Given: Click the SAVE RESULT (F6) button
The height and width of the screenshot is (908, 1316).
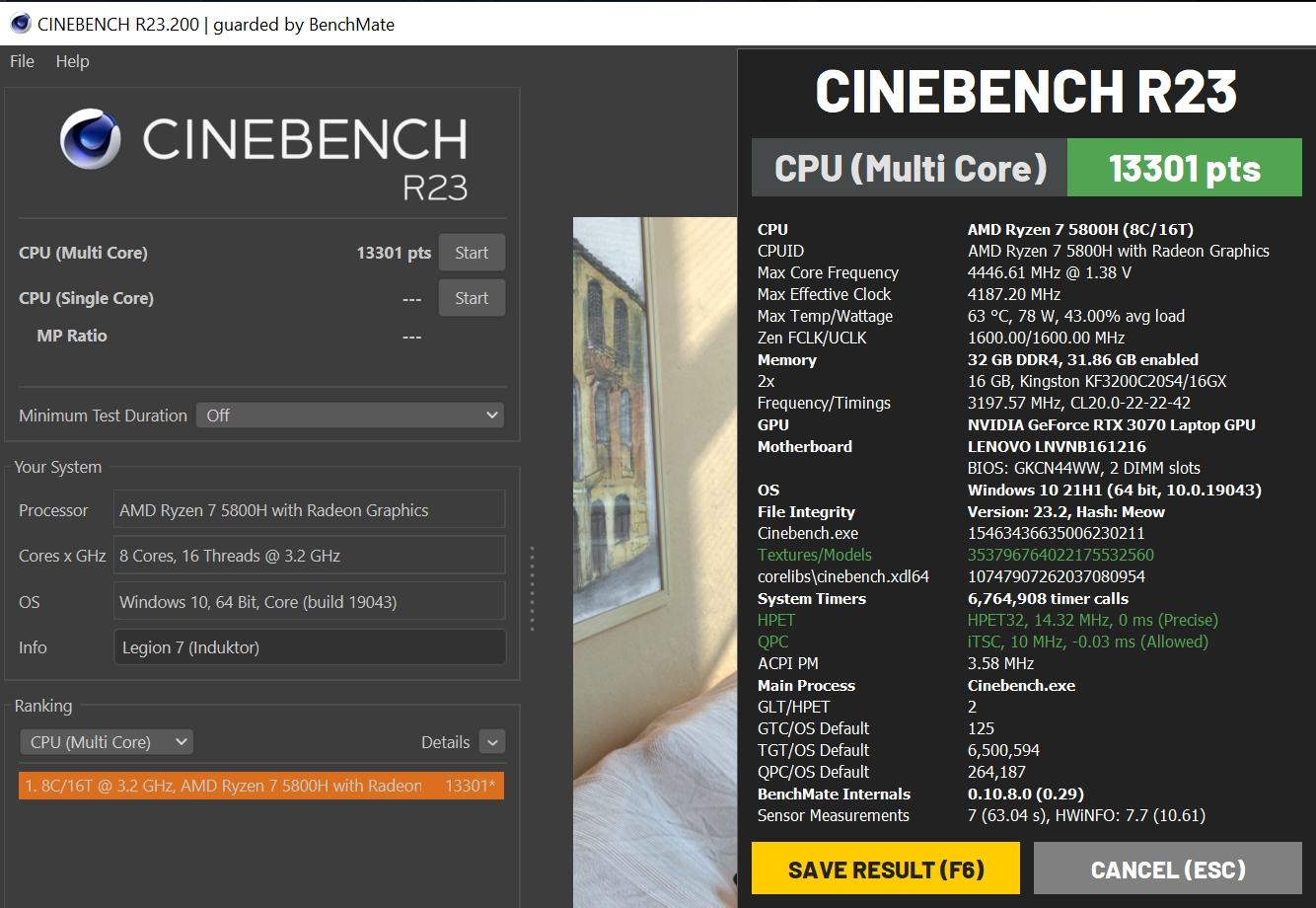Looking at the screenshot, I should [886, 870].
